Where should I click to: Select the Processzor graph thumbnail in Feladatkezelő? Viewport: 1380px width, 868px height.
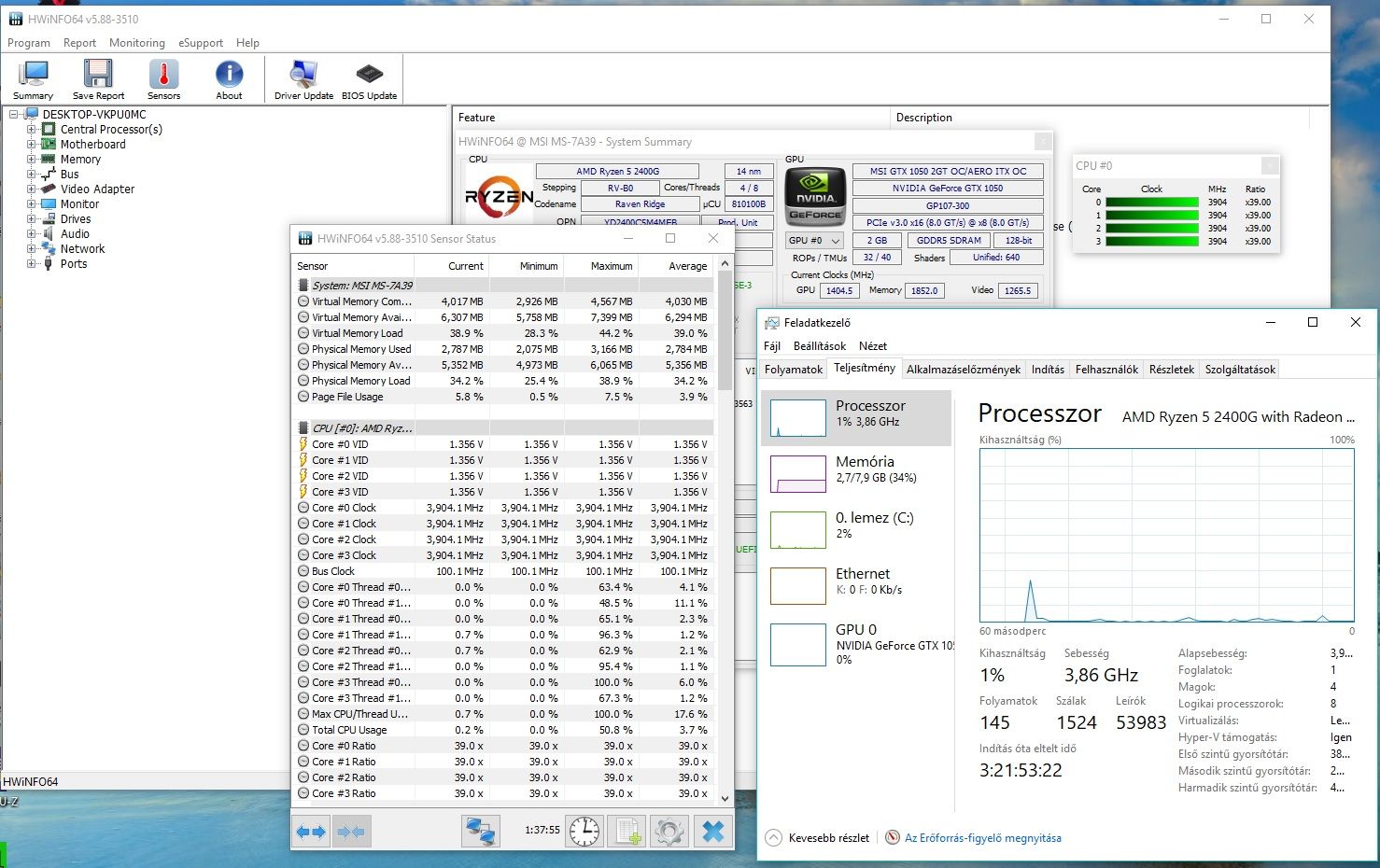(x=798, y=418)
